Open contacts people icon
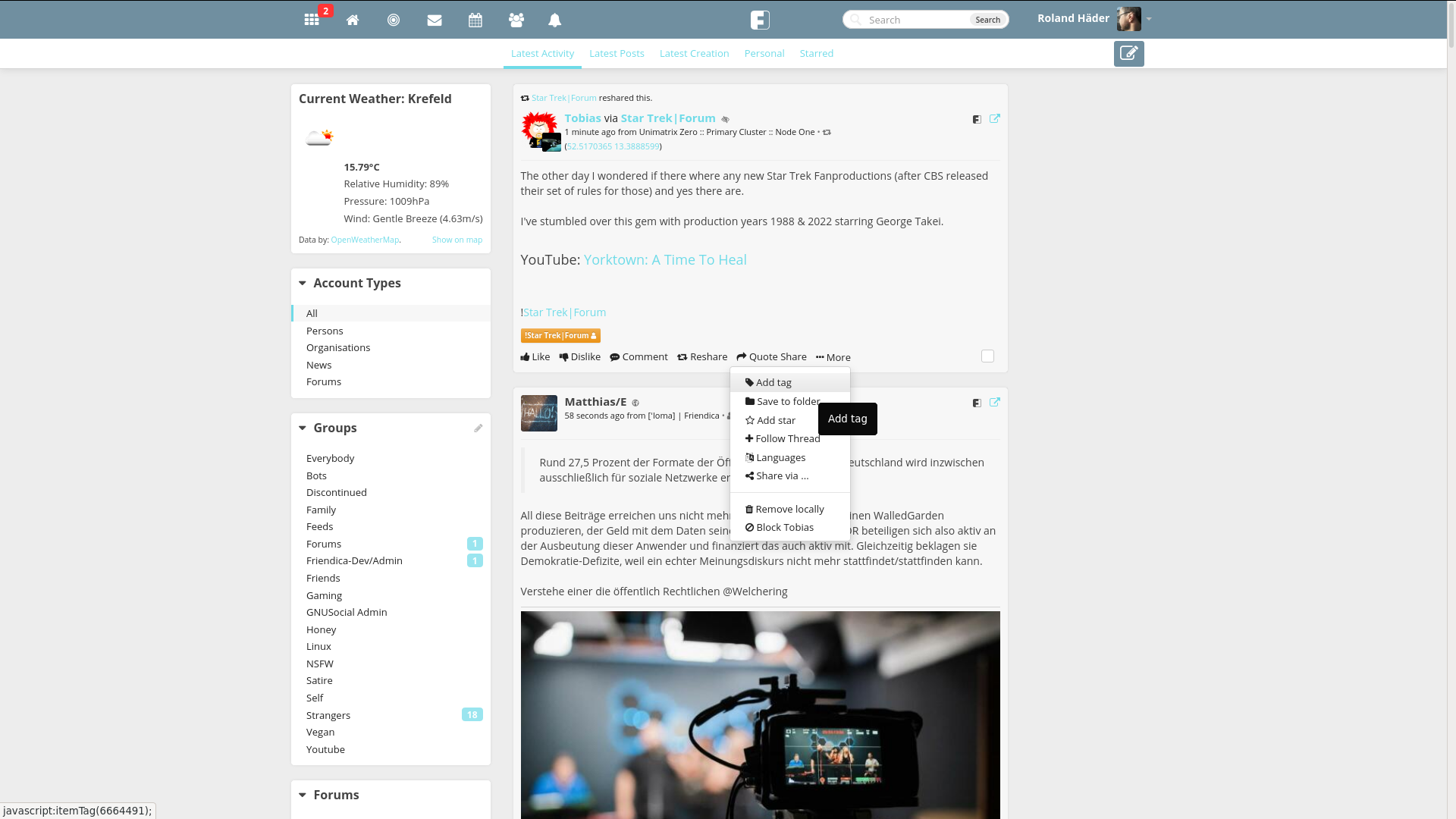The height and width of the screenshot is (819, 1456). tap(516, 20)
